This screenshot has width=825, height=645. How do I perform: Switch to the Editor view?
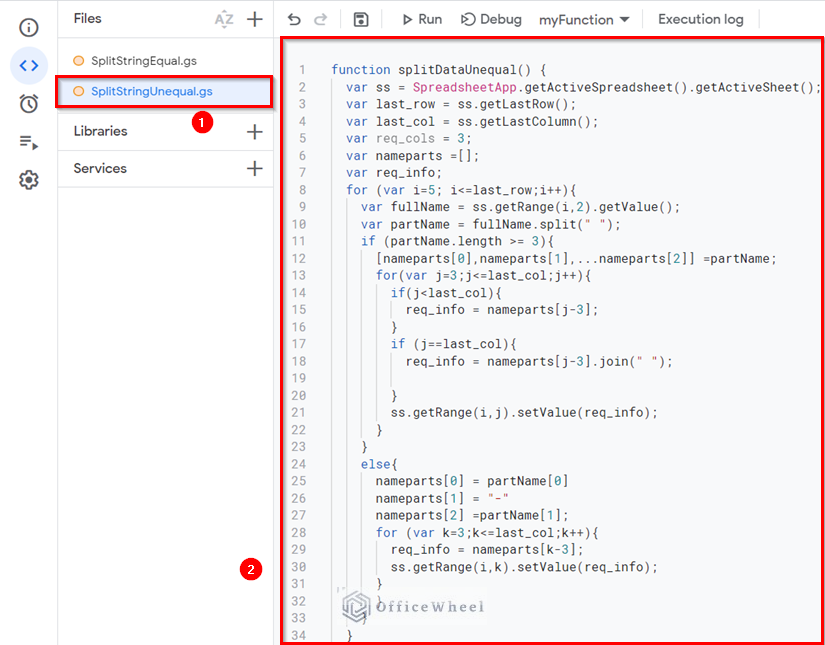pos(29,65)
